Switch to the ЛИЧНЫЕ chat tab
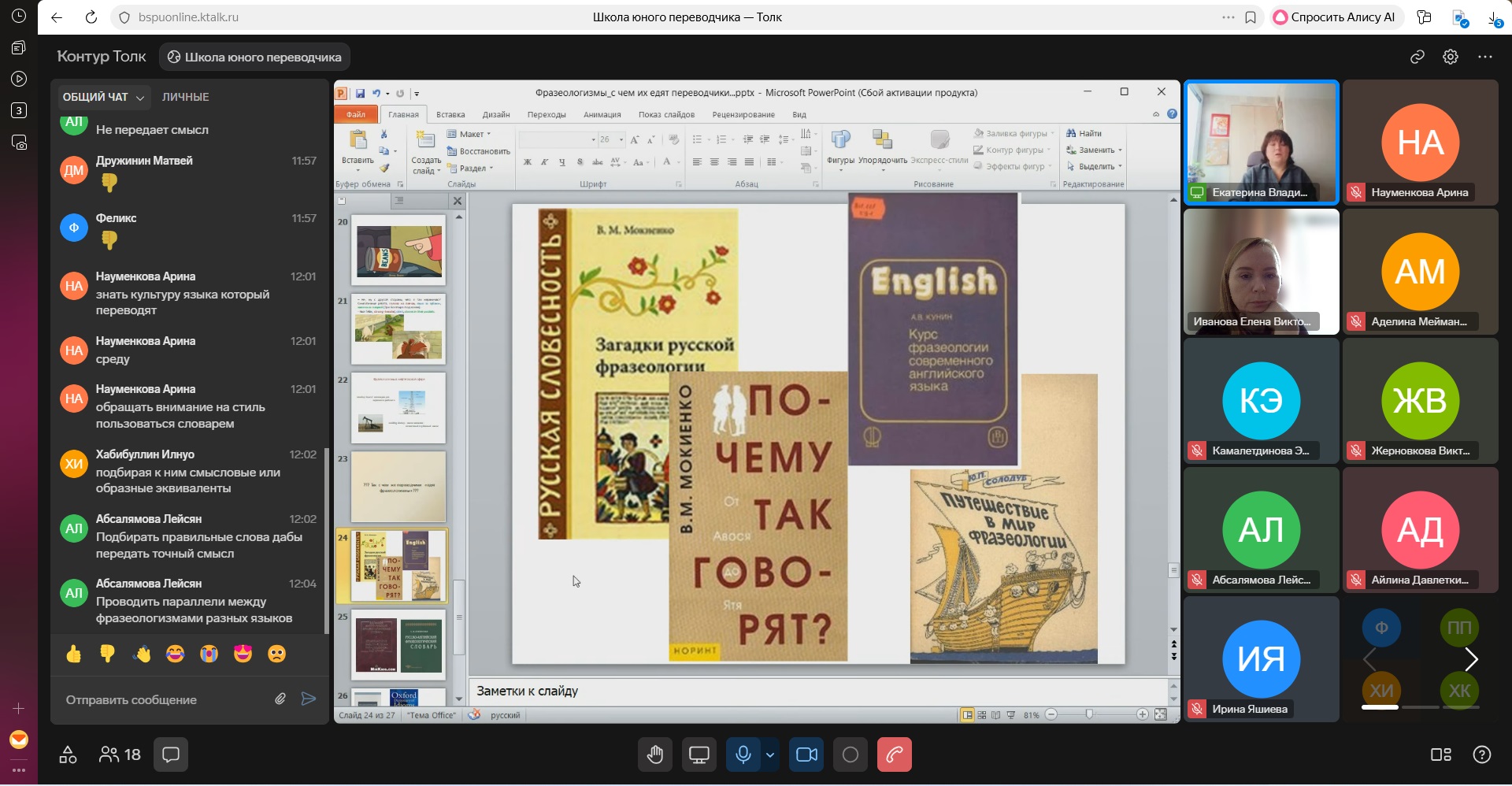This screenshot has width=1512, height=786. [x=185, y=97]
